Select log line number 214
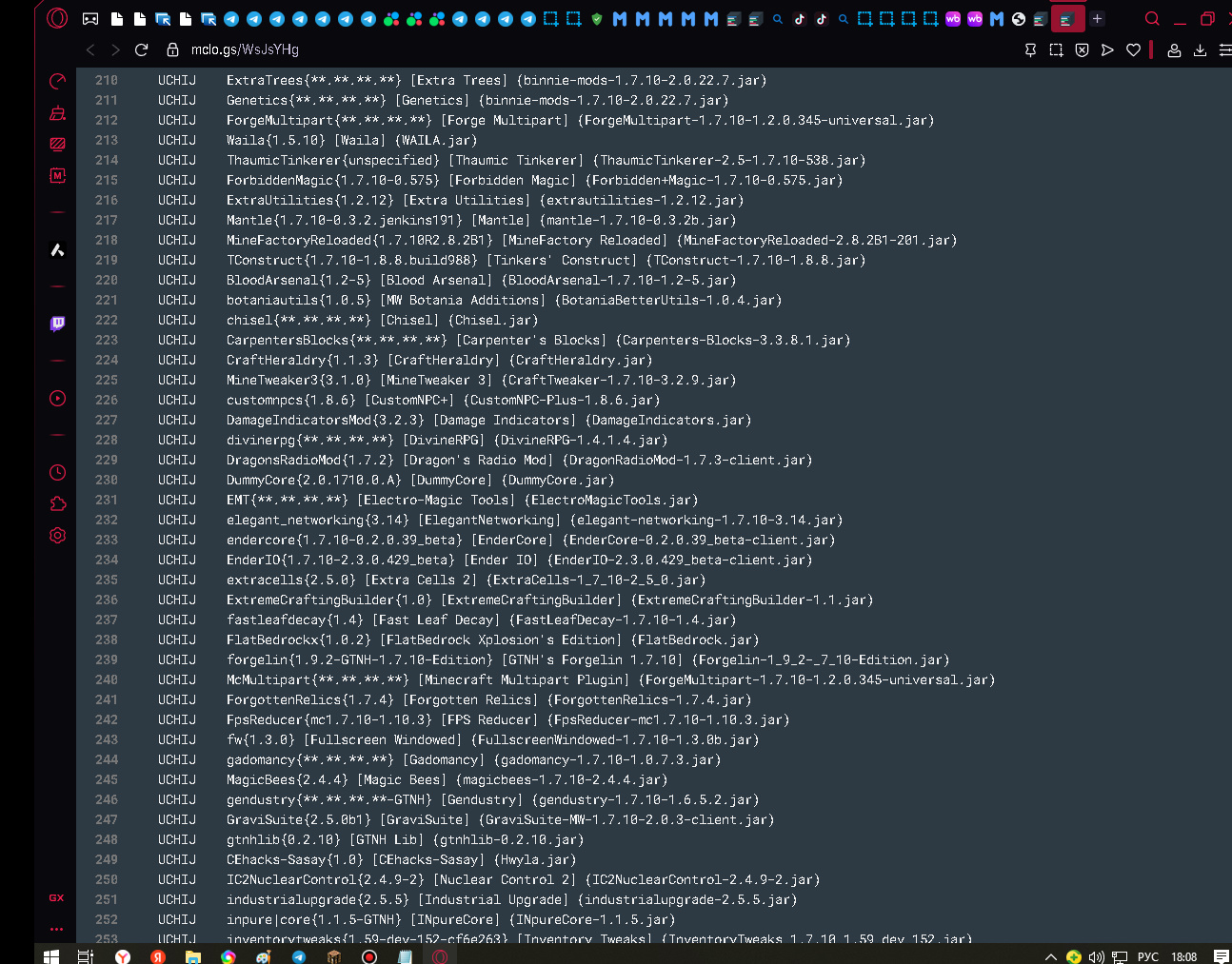Viewport: 1232px width, 964px height. click(107, 160)
